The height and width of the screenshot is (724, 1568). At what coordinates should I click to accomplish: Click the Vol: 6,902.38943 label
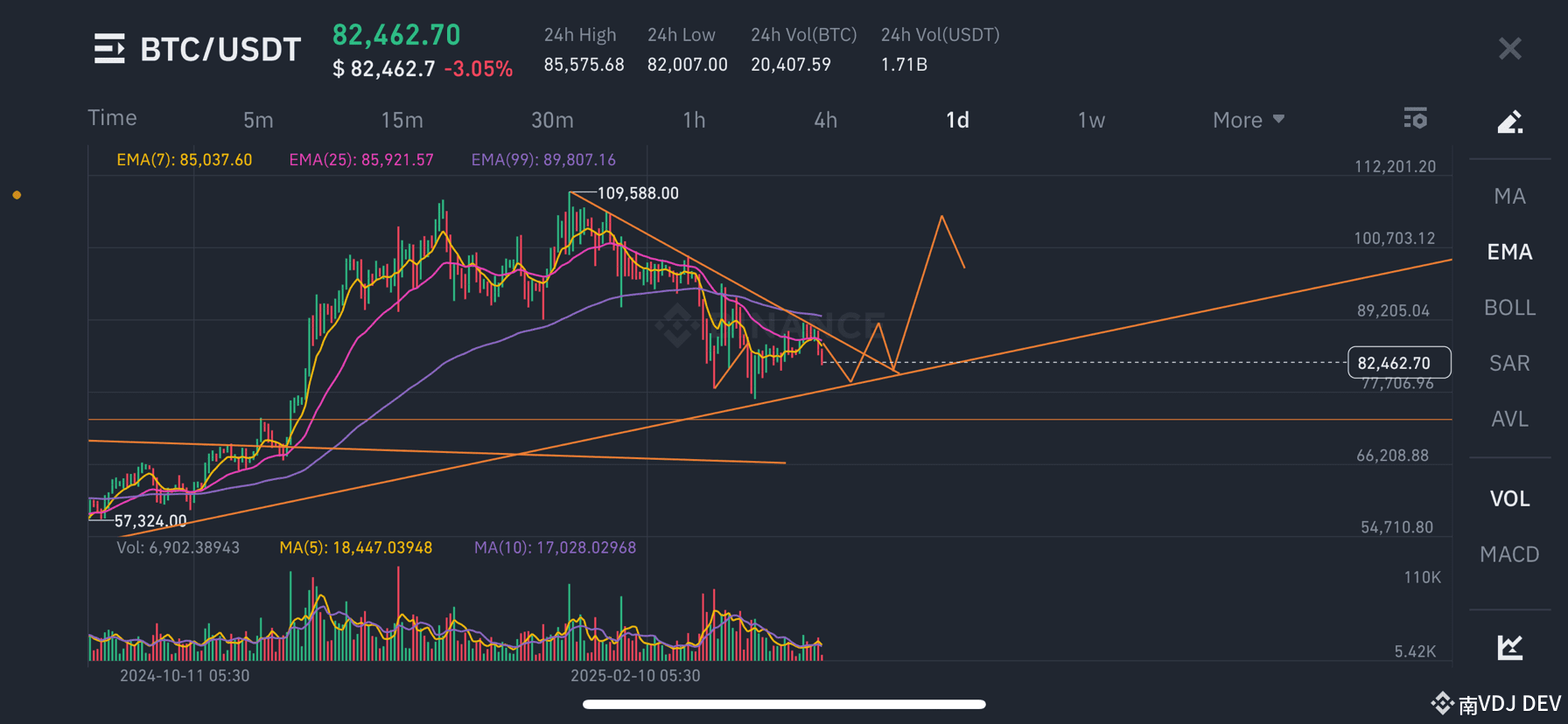point(178,547)
